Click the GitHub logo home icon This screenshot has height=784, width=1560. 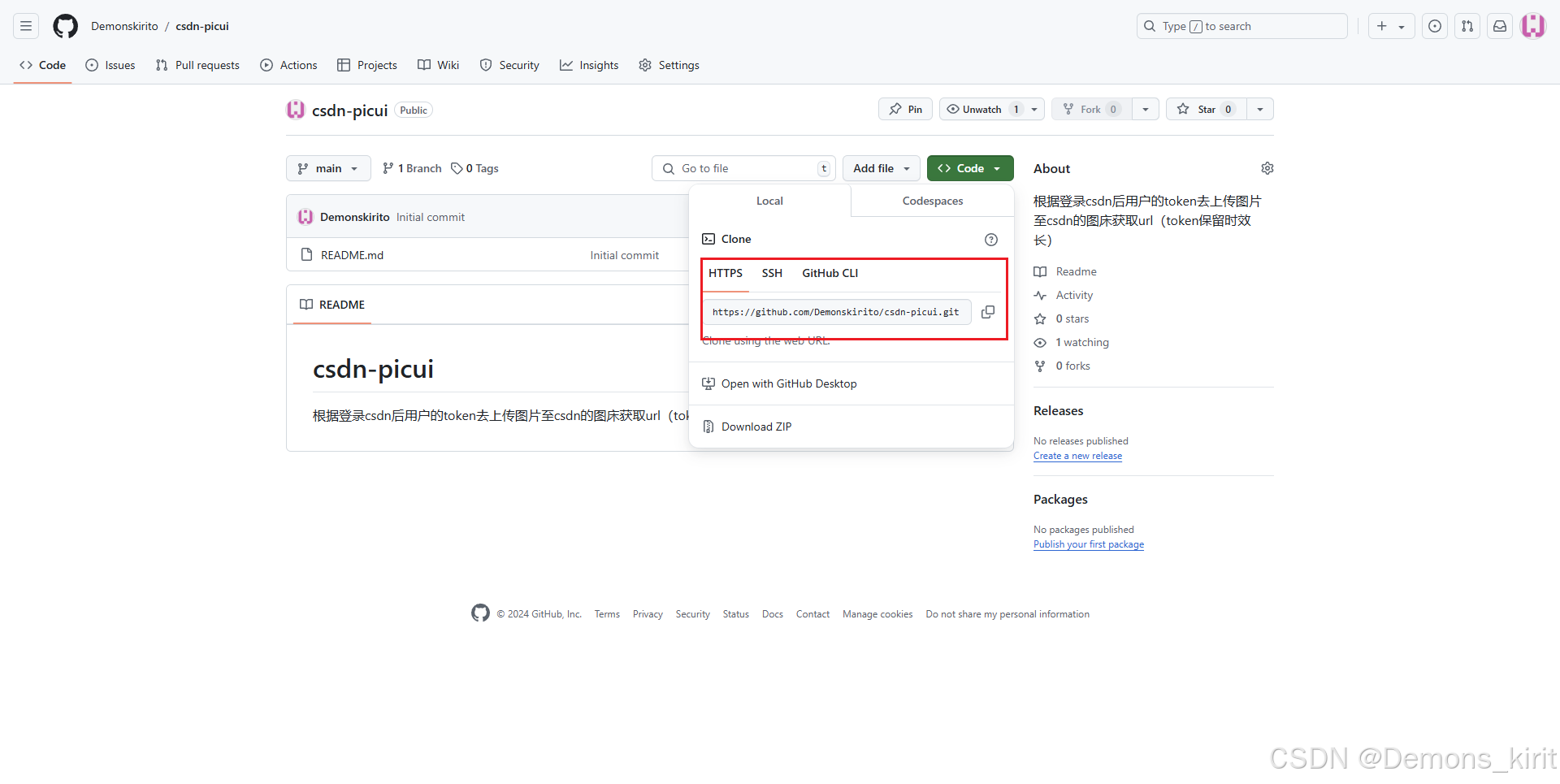click(65, 26)
